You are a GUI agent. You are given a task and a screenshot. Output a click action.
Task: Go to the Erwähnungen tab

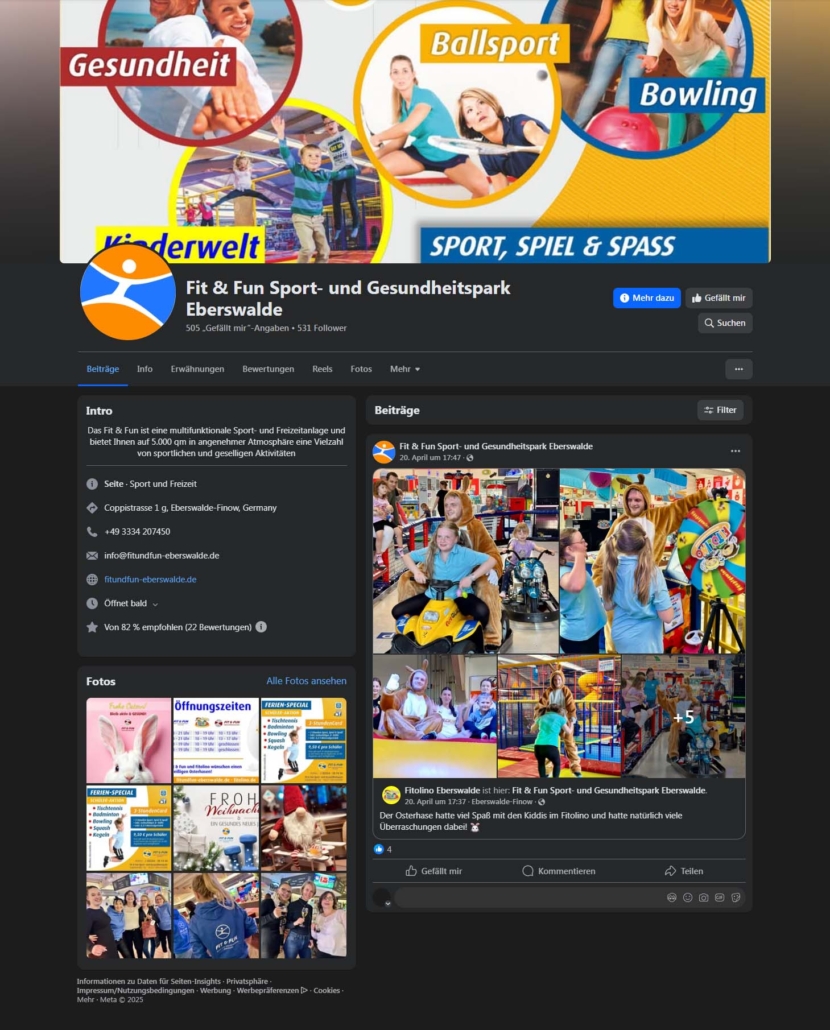pos(197,369)
